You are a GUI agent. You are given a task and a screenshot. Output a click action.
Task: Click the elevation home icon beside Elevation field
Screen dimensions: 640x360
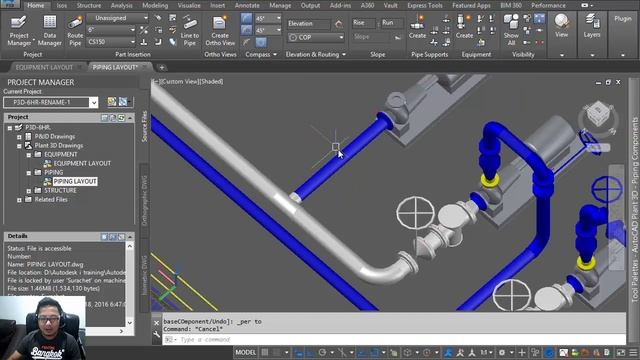click(338, 24)
